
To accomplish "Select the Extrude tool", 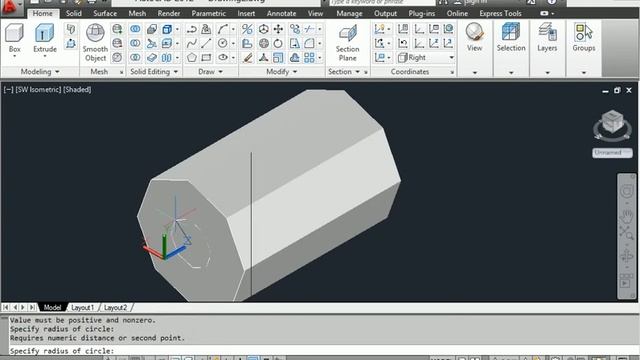I will (44, 38).
